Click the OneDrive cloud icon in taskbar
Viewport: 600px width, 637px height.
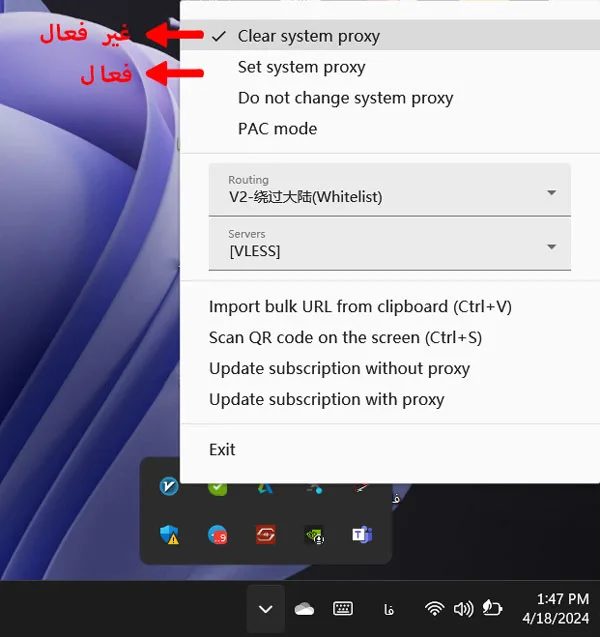coord(304,608)
